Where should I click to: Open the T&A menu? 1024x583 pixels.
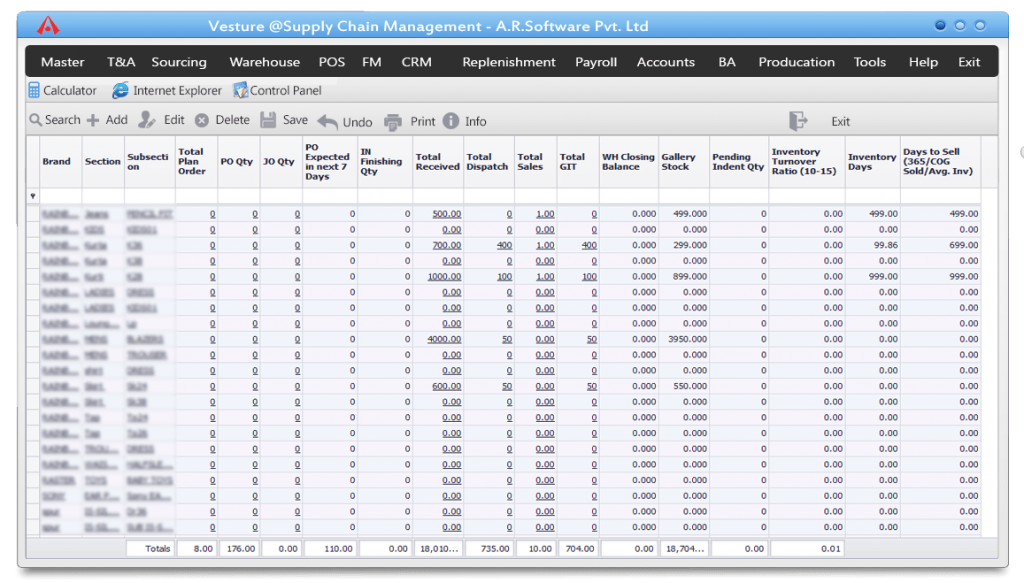tap(121, 62)
